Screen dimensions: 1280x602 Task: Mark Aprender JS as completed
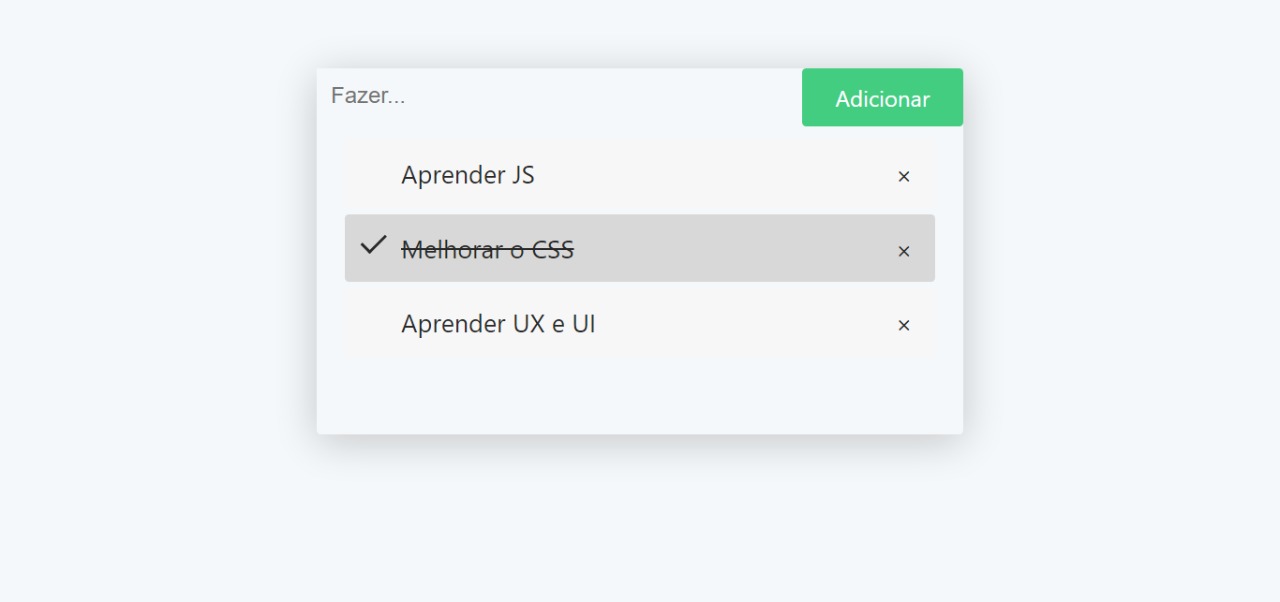tap(640, 174)
